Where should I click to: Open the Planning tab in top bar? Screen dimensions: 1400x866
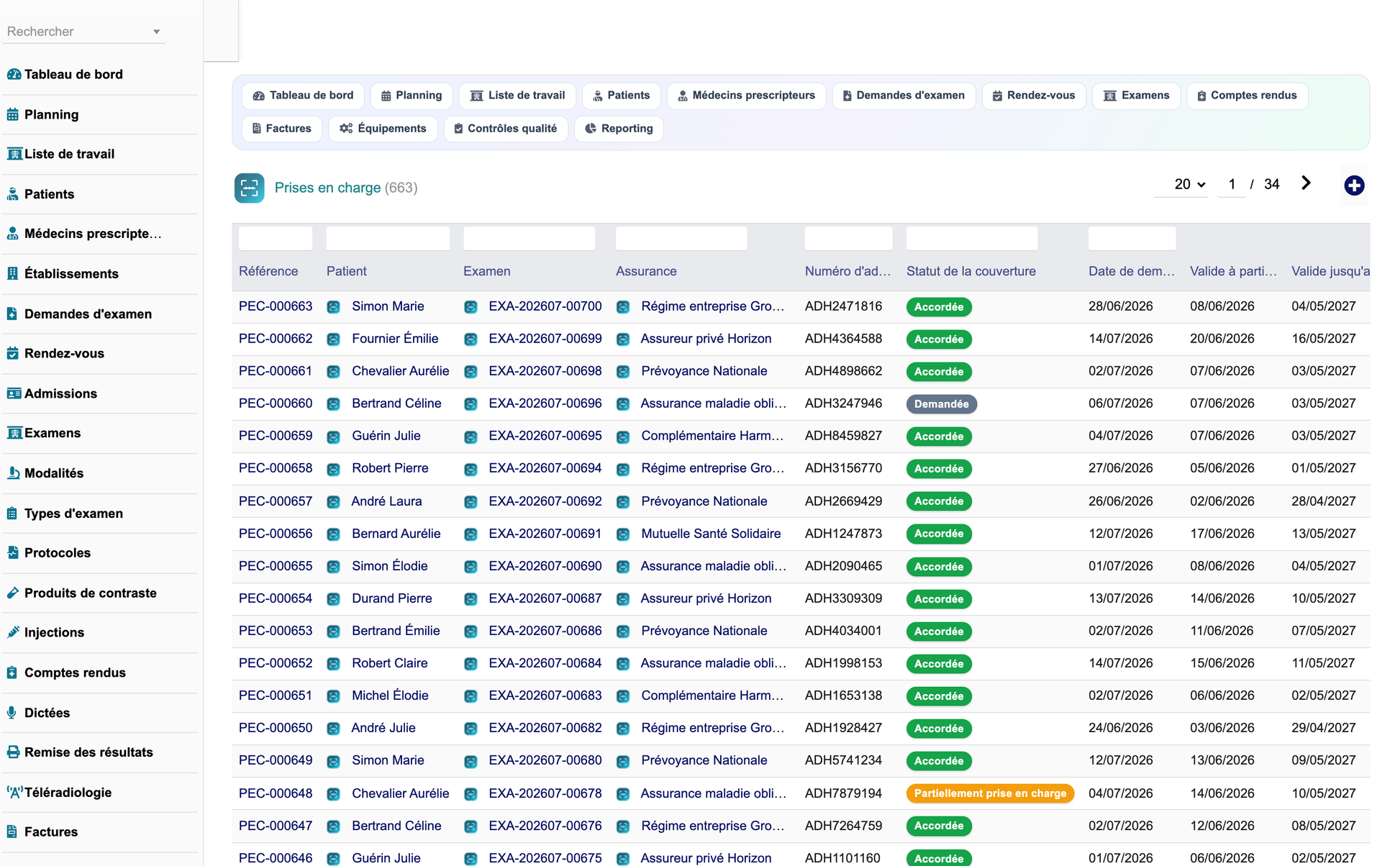point(412,96)
